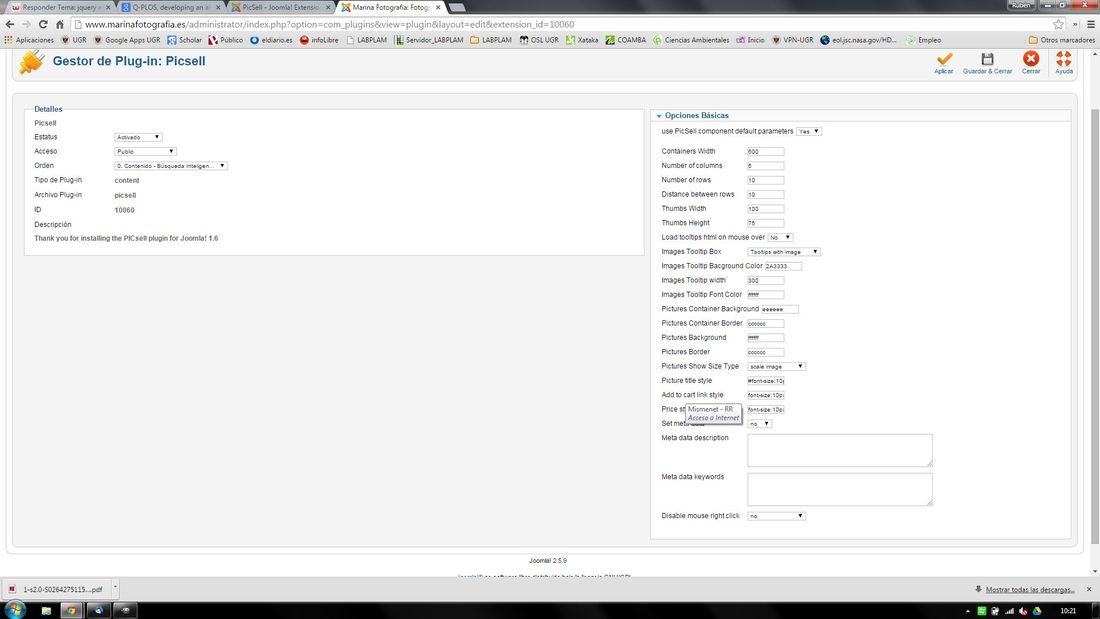Open Chrome from the Windows taskbar

click(x=71, y=611)
